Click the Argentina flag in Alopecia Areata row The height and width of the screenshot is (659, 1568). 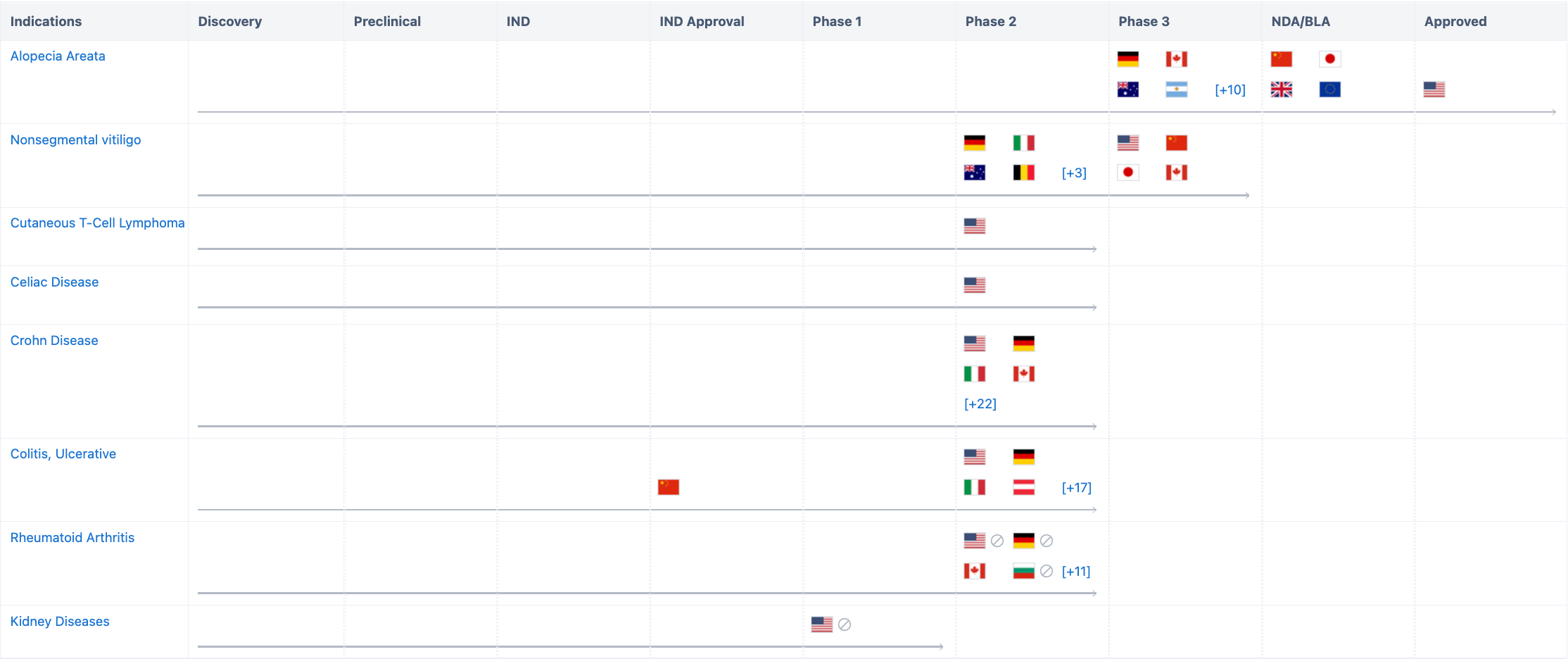(x=1176, y=89)
